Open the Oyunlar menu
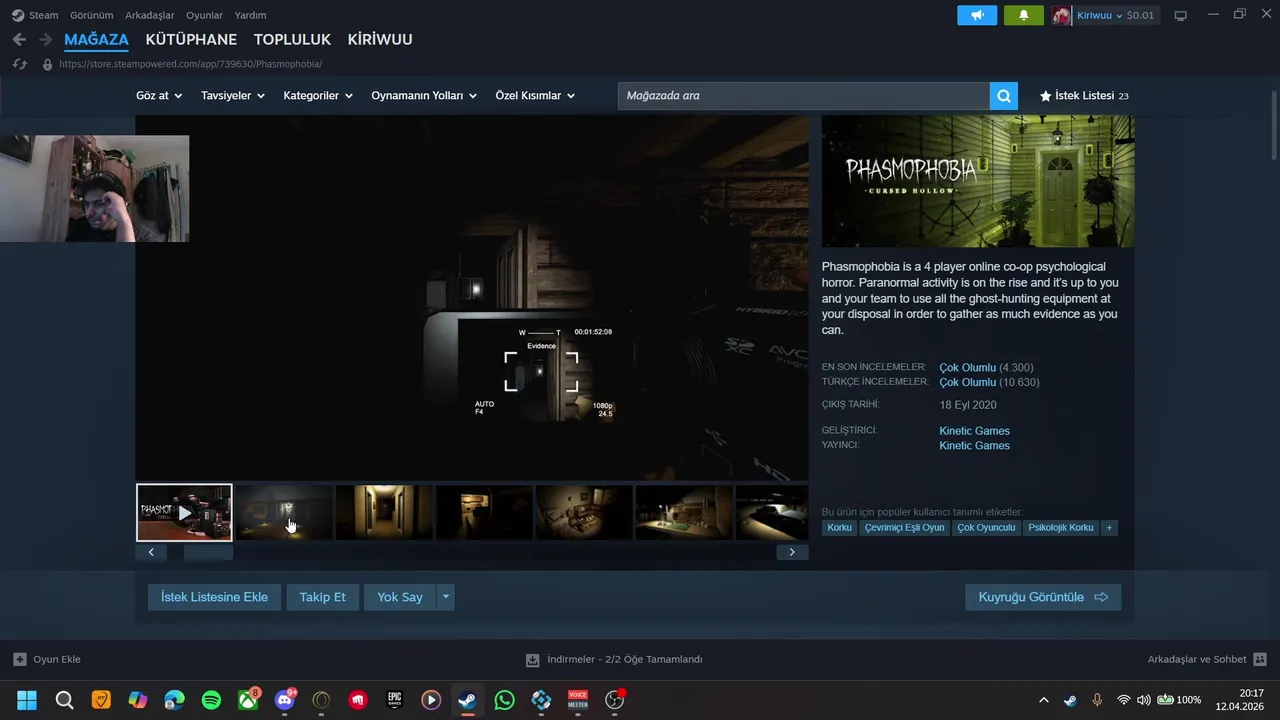 (204, 15)
